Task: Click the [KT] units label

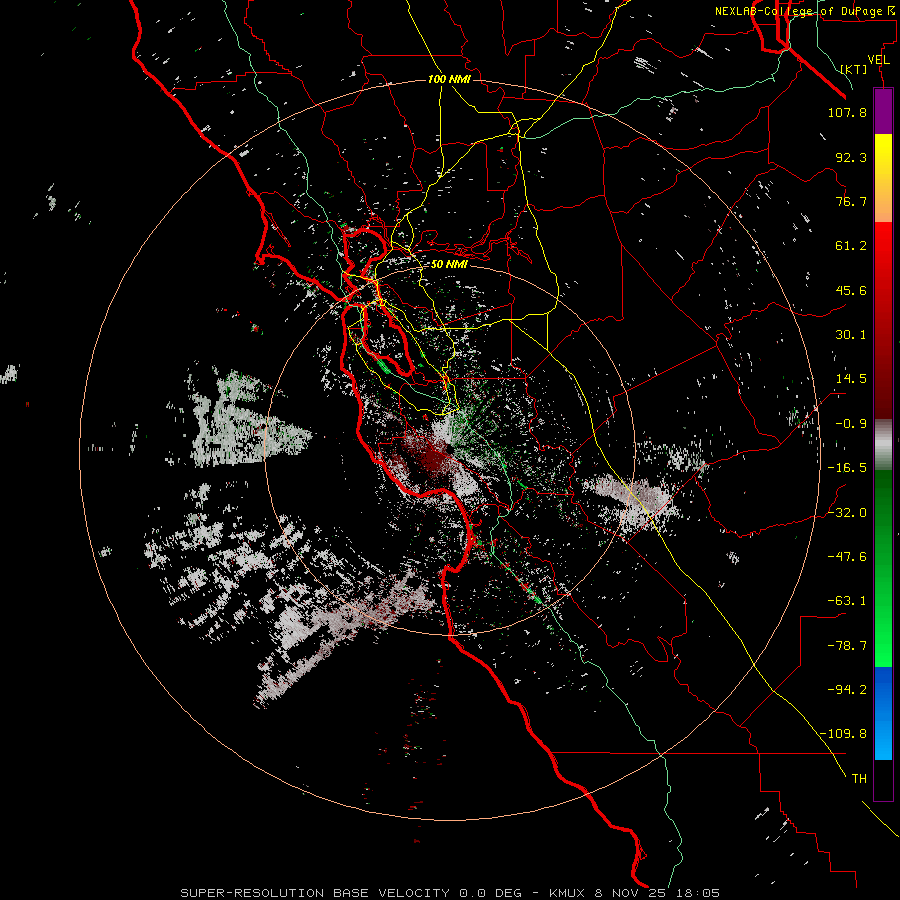Action: 854,69
